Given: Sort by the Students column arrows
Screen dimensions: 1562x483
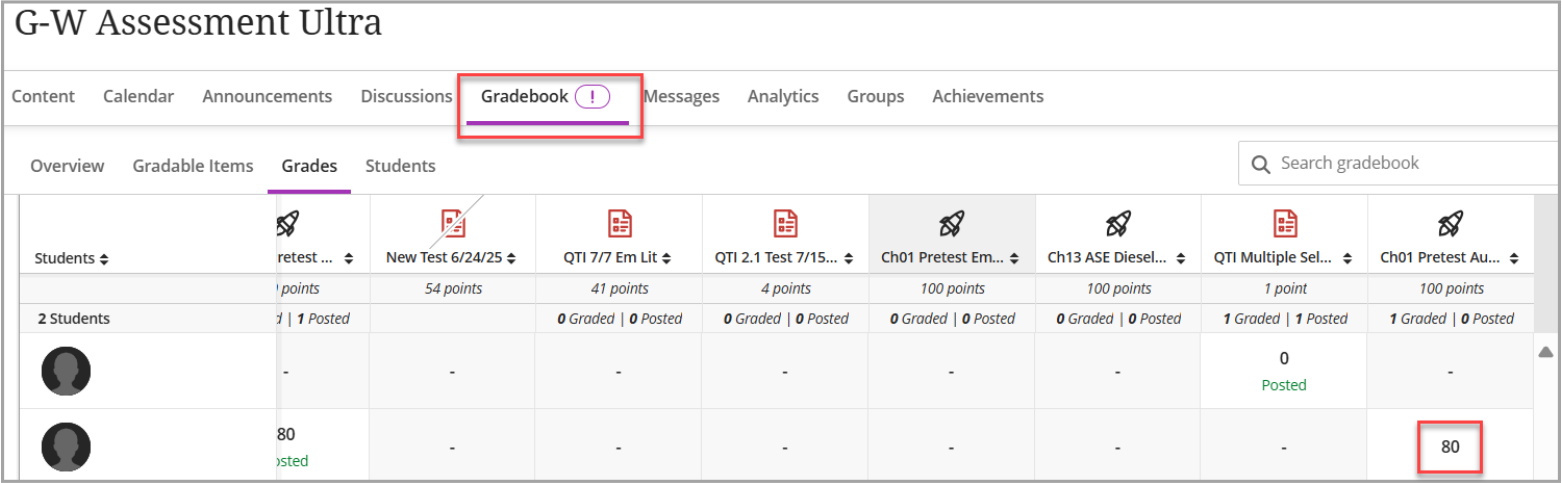Looking at the screenshot, I should (x=104, y=259).
